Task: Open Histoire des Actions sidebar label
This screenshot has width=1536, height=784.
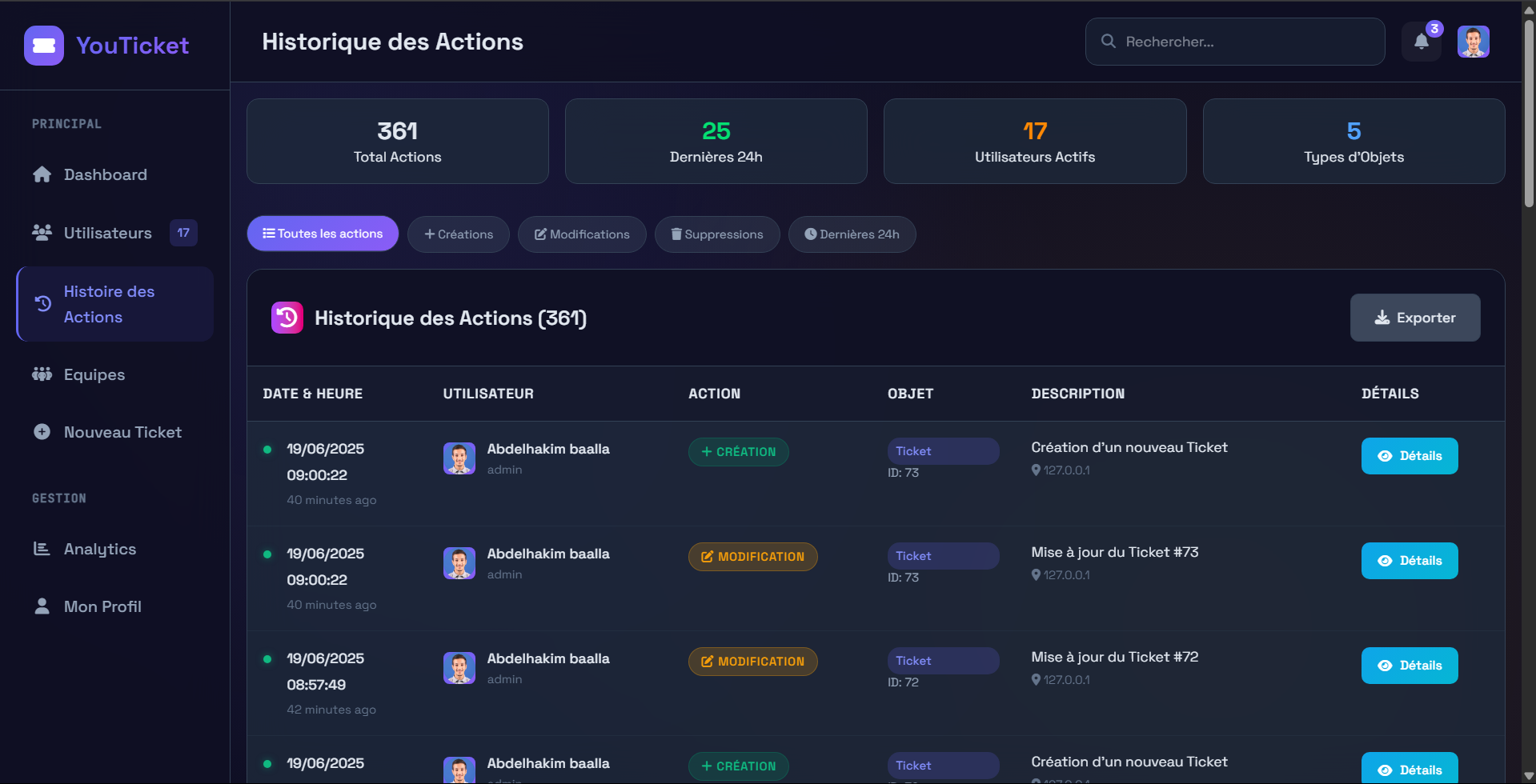Action: 110,304
